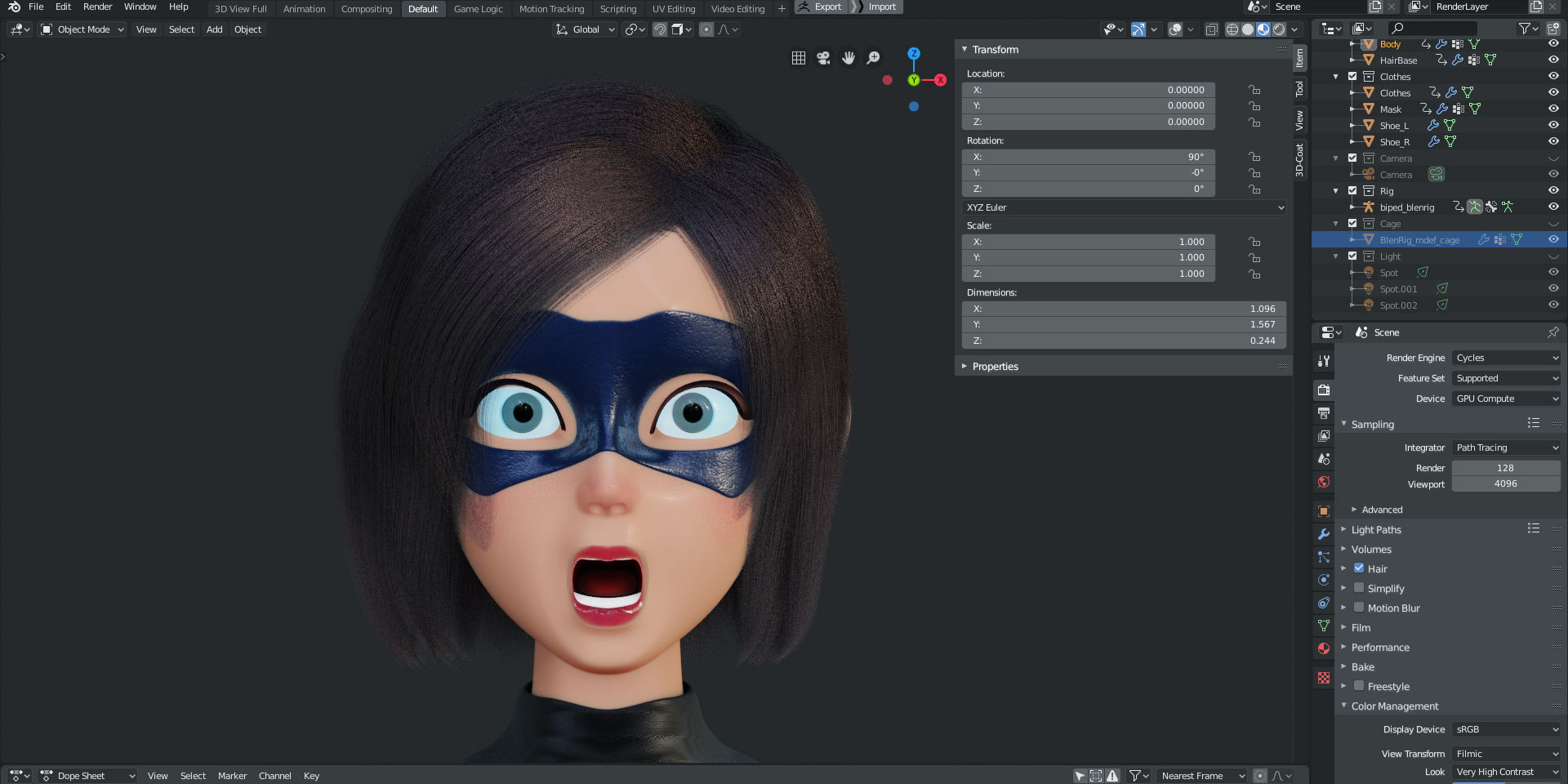
Task: Uncheck the Hair checkbox
Action: [x=1359, y=568]
